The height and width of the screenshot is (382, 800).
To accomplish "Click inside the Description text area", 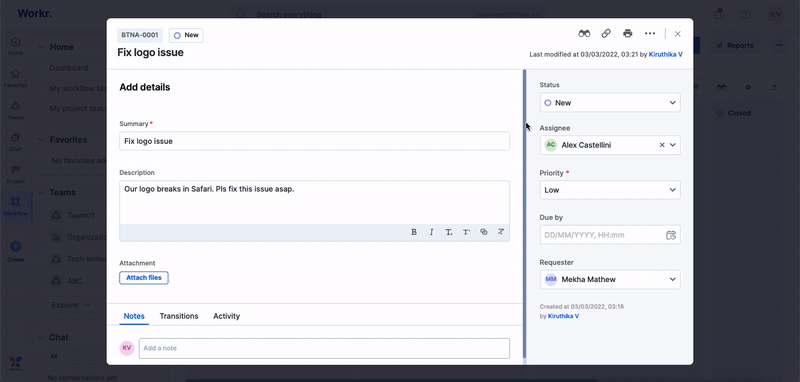I will coord(314,202).
